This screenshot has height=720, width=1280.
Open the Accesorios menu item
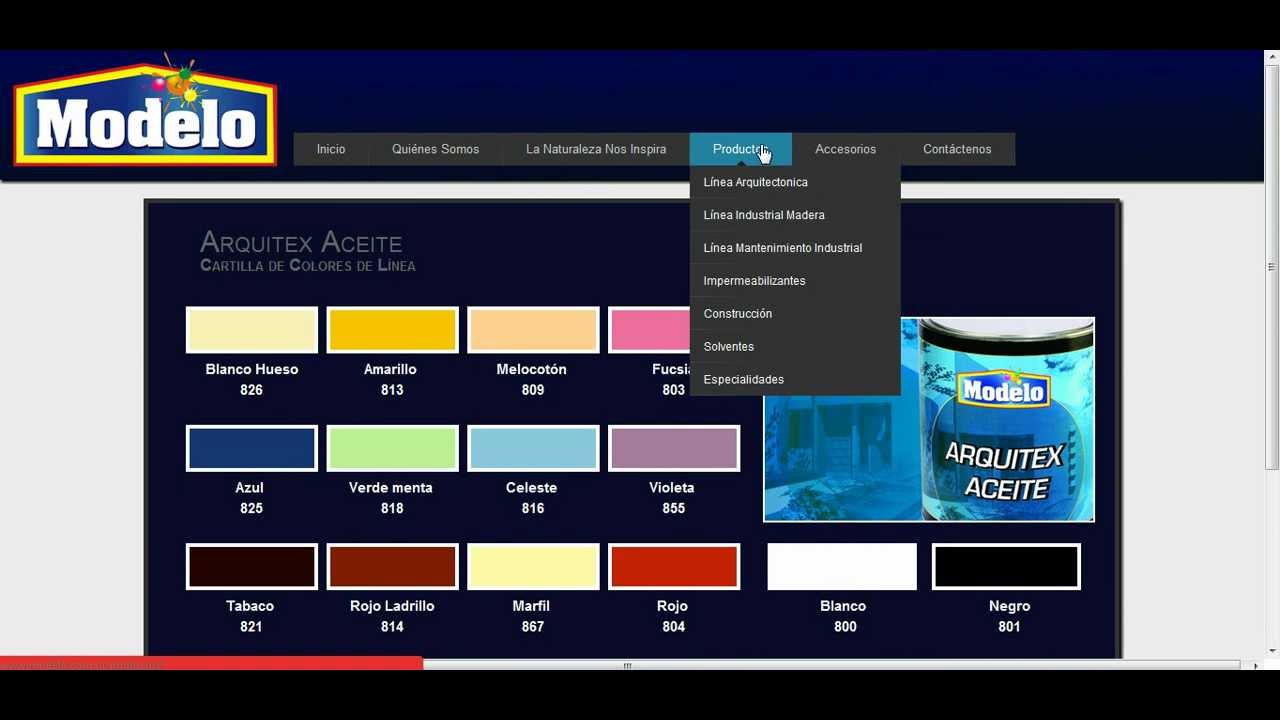[x=845, y=149]
